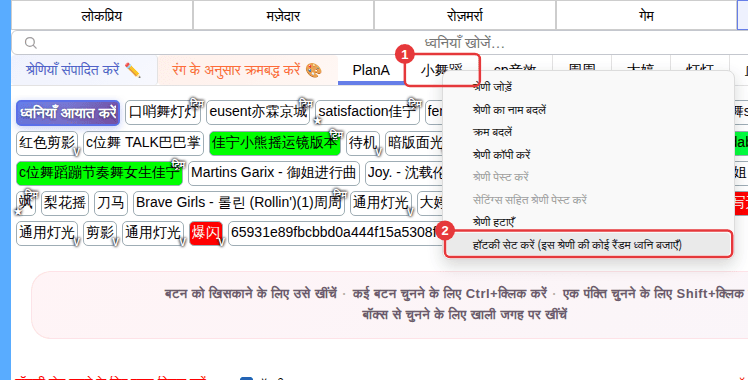Switch to the PlanA category tab
Screen dimensions: 748x380
[371, 70]
